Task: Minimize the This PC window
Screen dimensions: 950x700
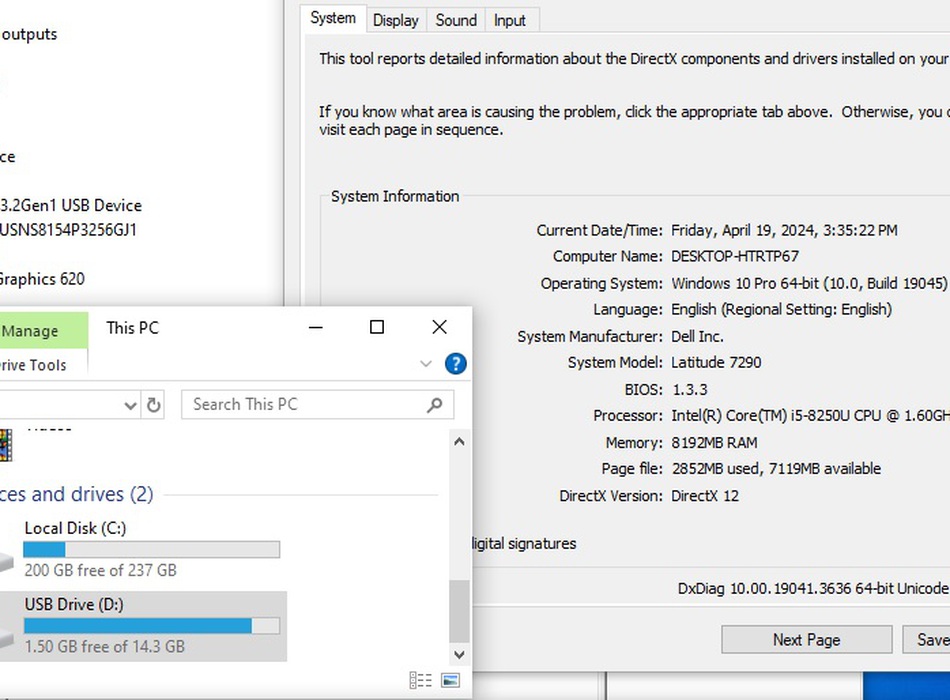Action: (x=315, y=327)
